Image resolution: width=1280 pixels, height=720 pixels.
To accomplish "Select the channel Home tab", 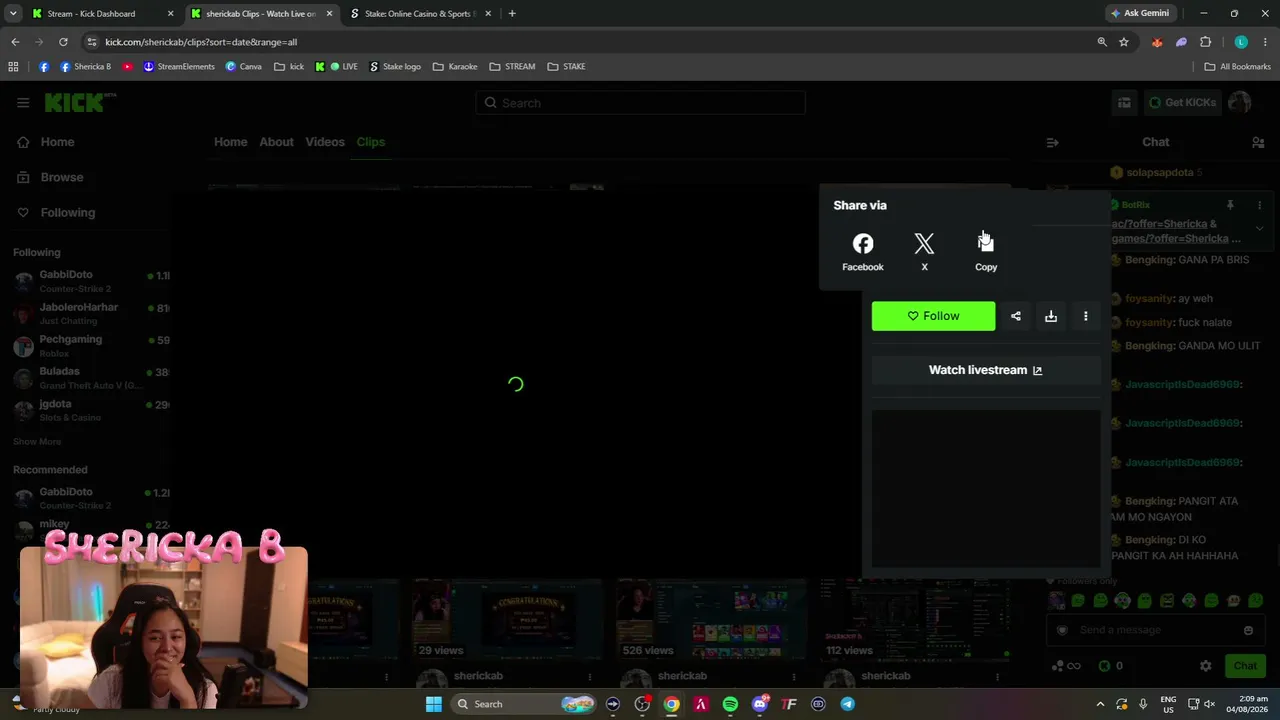I will (x=230, y=142).
